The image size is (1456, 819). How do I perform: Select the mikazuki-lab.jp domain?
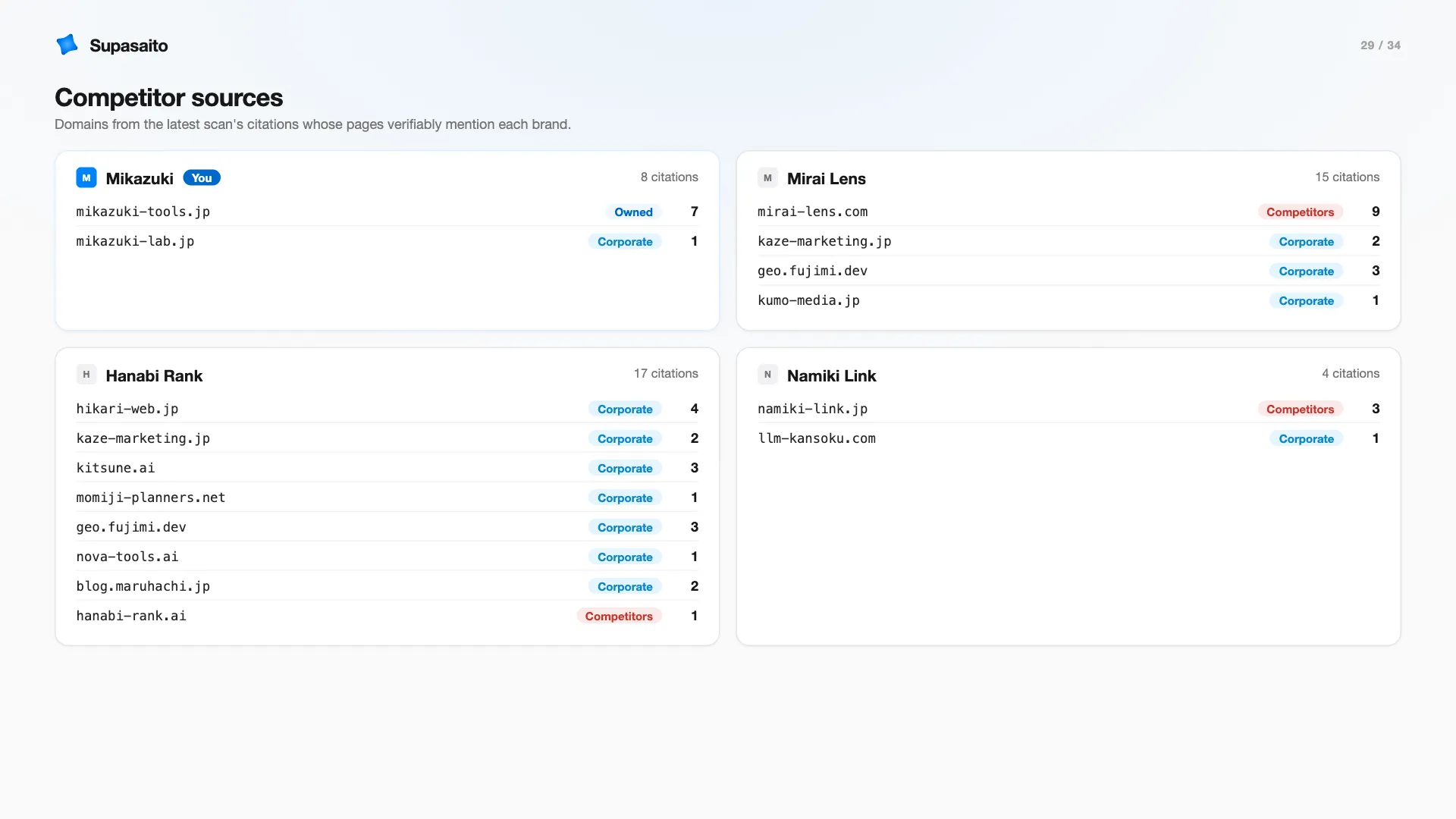(135, 241)
